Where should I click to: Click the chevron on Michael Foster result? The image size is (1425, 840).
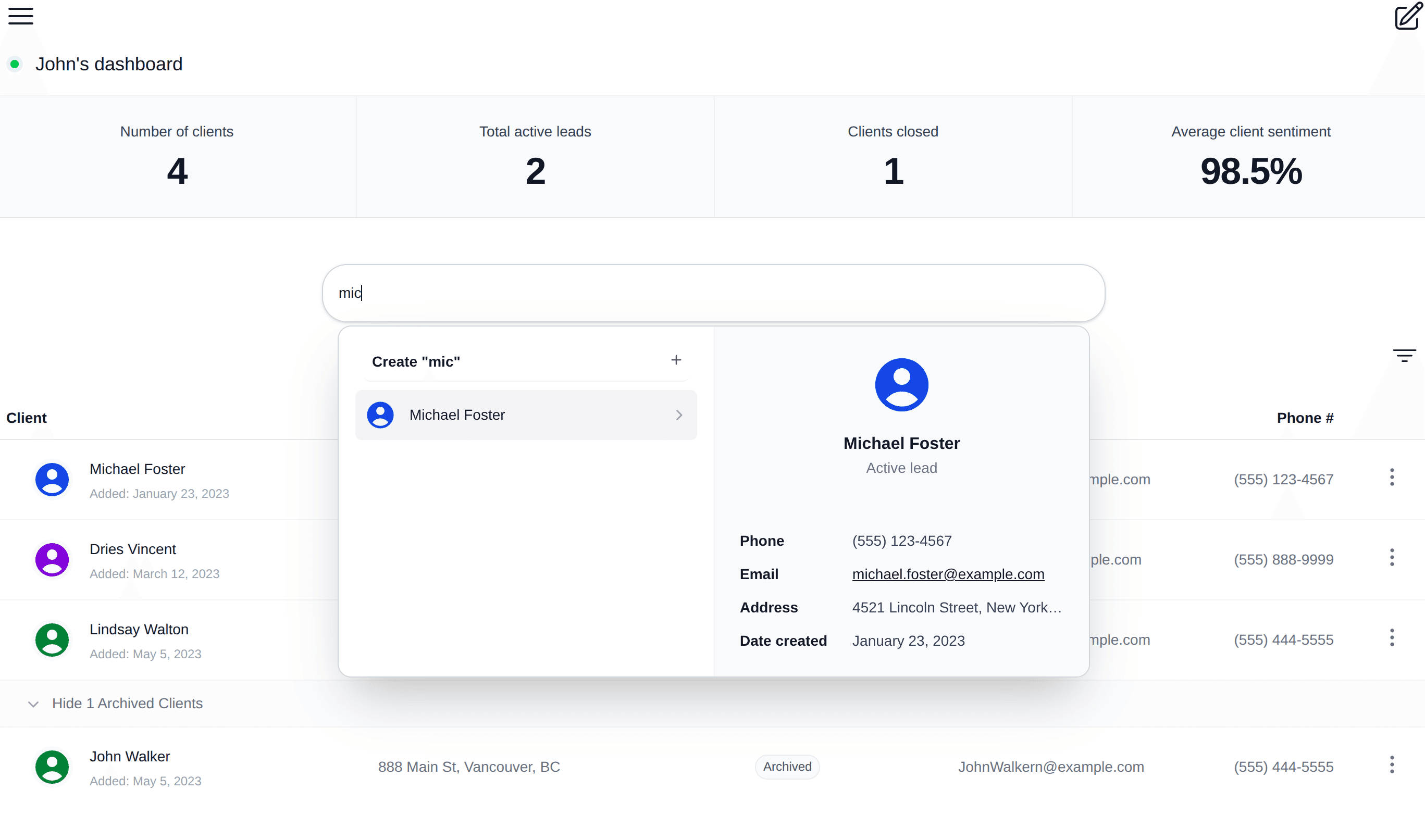pos(679,416)
